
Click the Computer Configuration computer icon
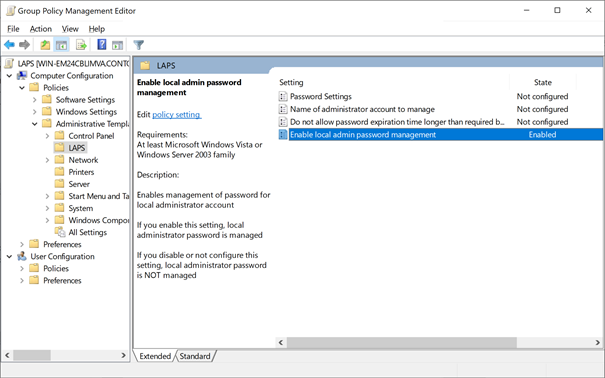pyautogui.click(x=22, y=76)
